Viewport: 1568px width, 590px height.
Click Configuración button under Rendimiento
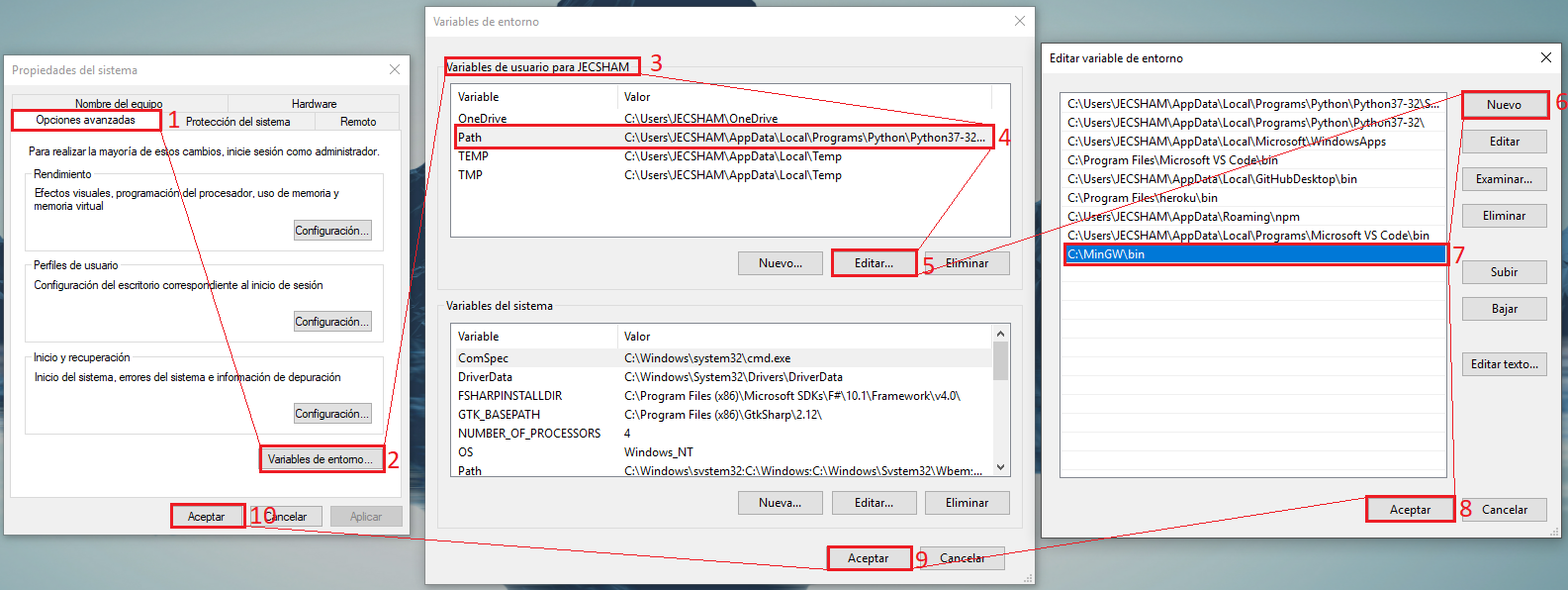pyautogui.click(x=332, y=231)
